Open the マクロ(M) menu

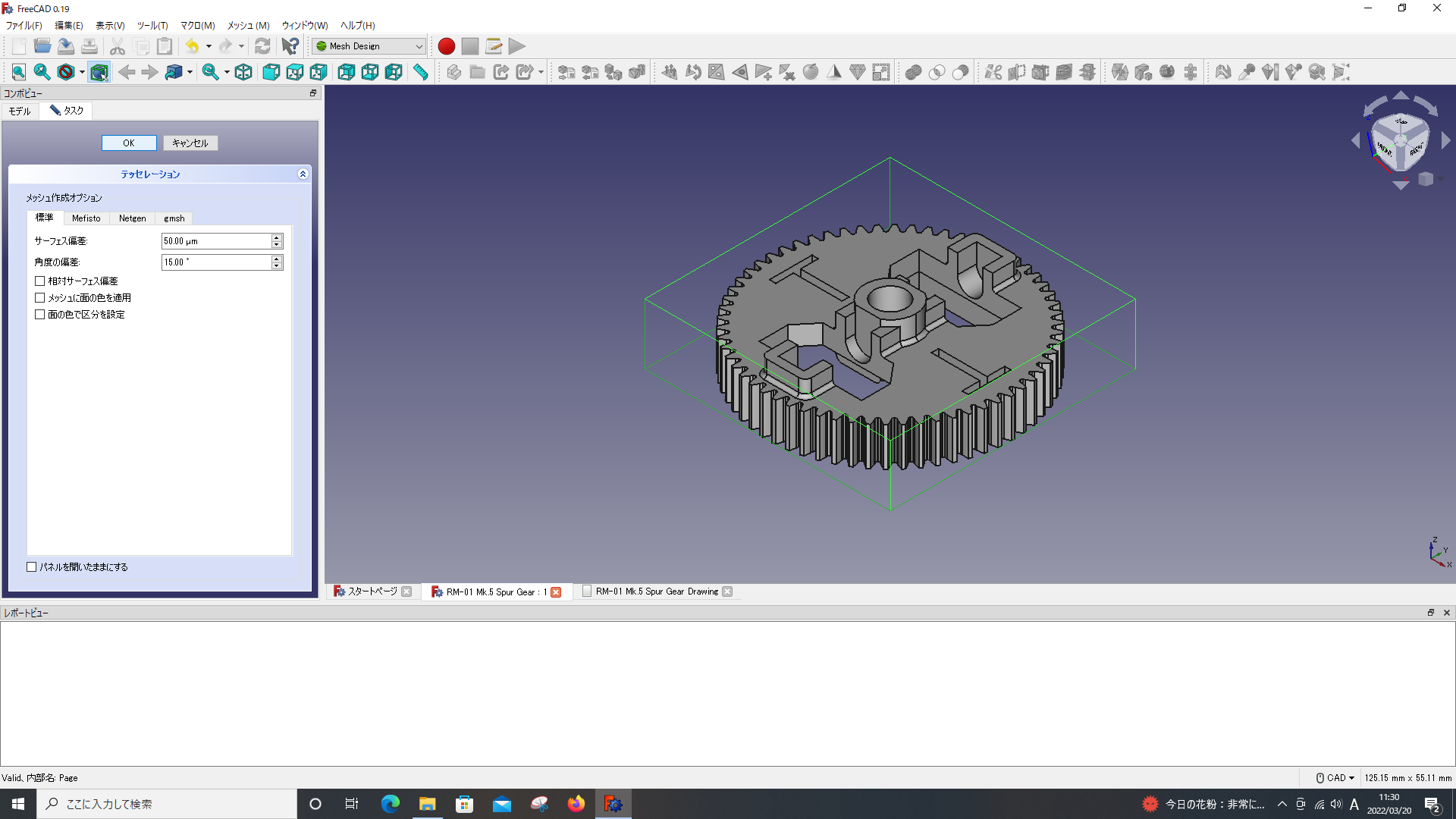[x=197, y=26]
